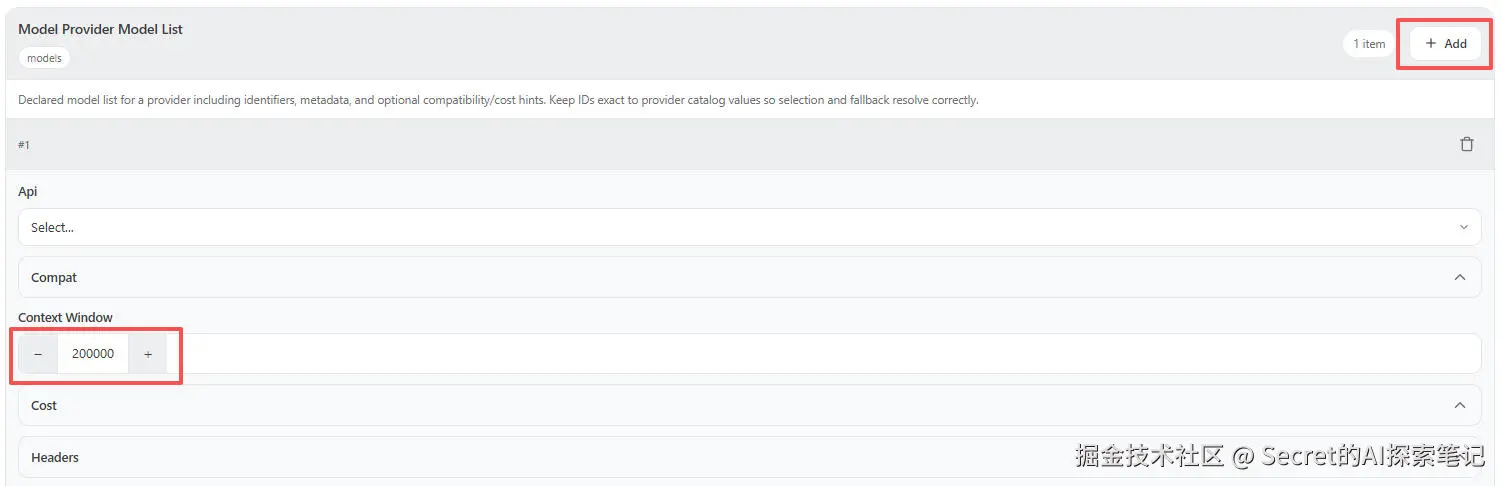Click the plus icon inside Add button
This screenshot has height=486, width=1502.
pyautogui.click(x=1431, y=44)
